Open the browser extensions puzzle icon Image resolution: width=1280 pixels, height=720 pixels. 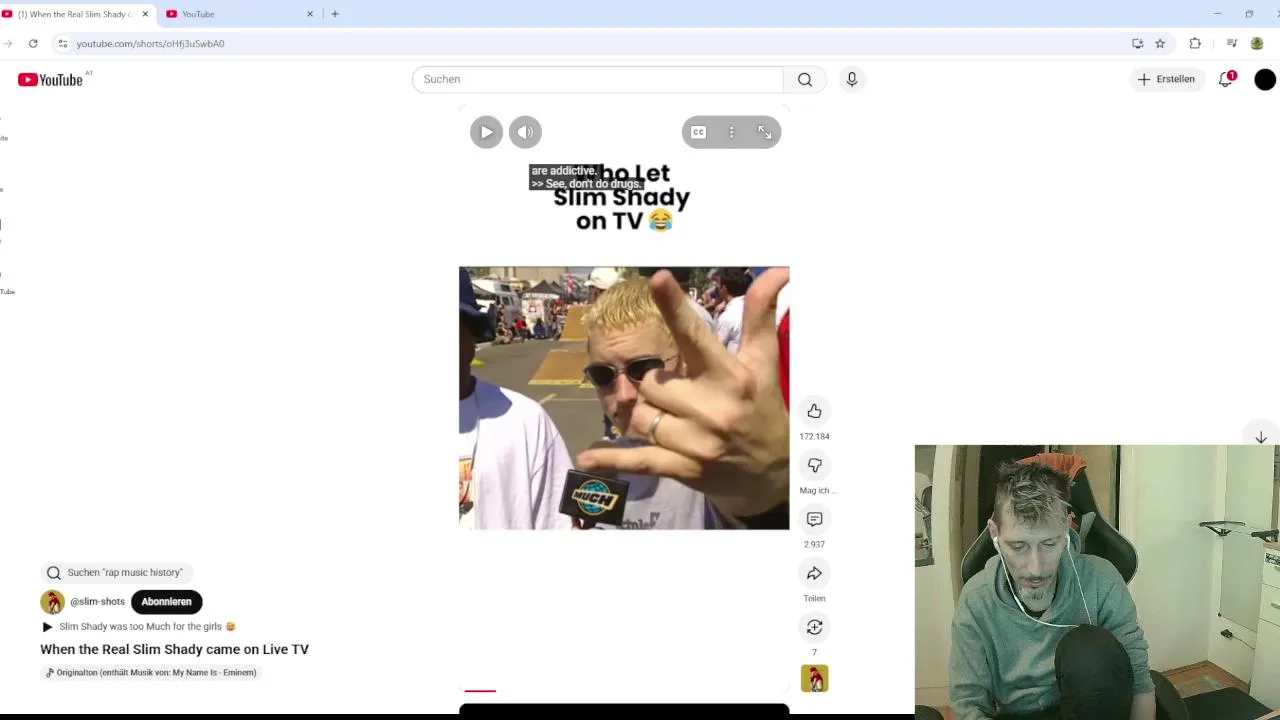tap(1195, 44)
